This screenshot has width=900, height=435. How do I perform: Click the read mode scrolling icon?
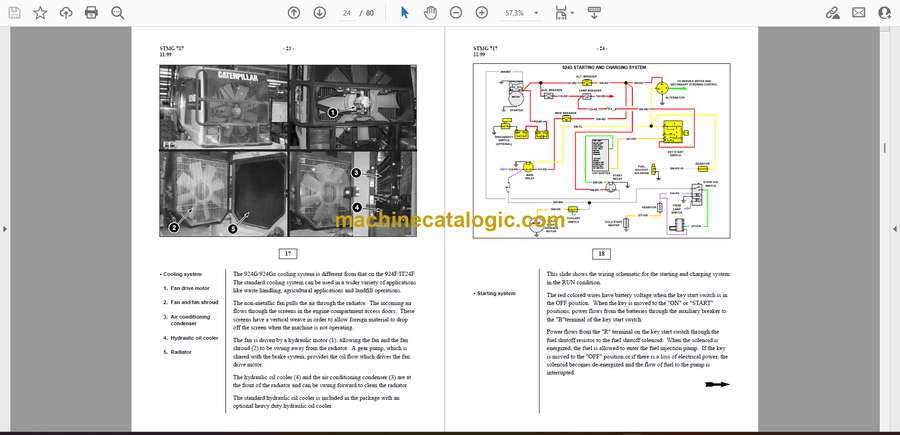click(594, 13)
